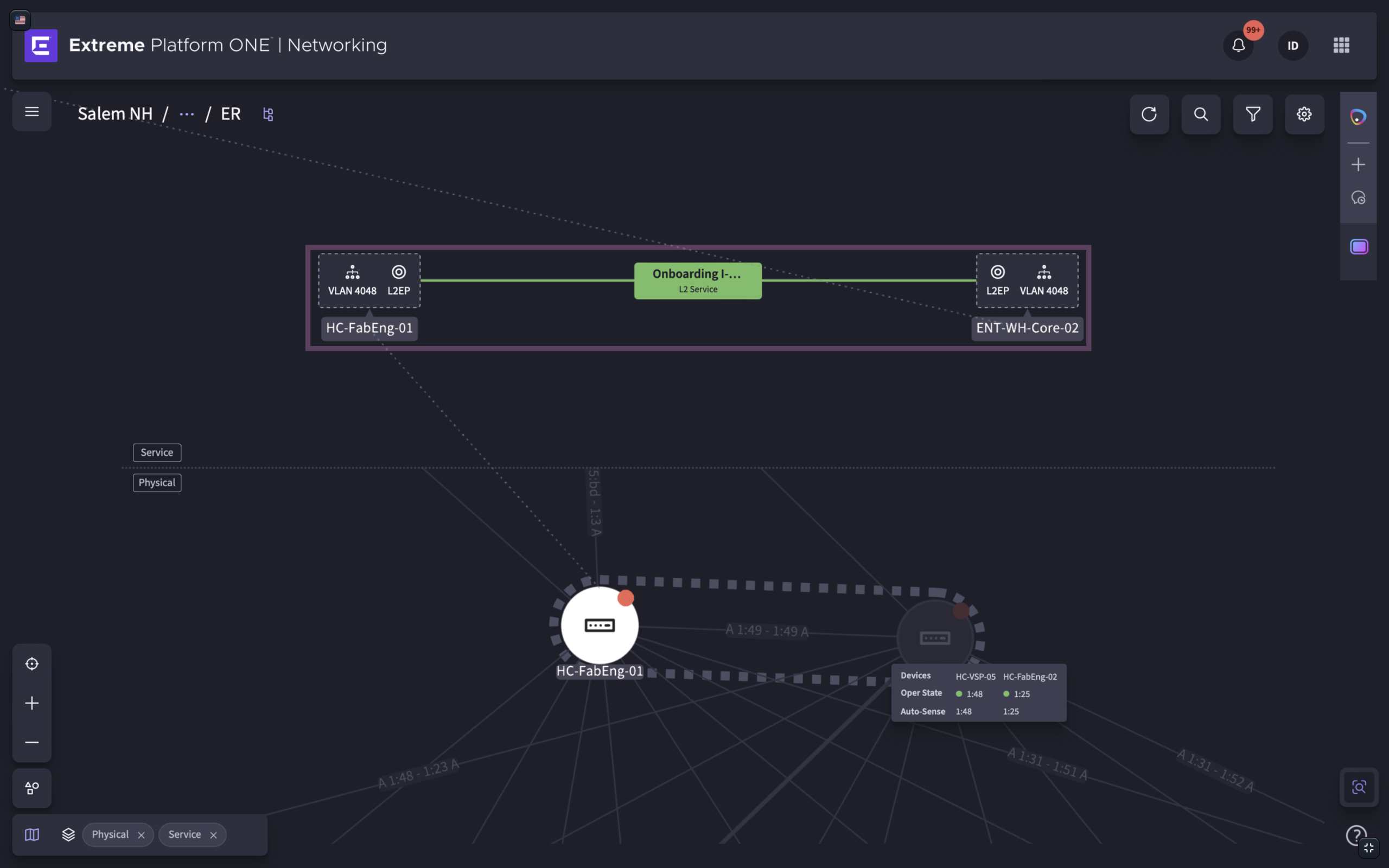Open the shapes legend icon
1389x868 pixels.
pyautogui.click(x=32, y=788)
